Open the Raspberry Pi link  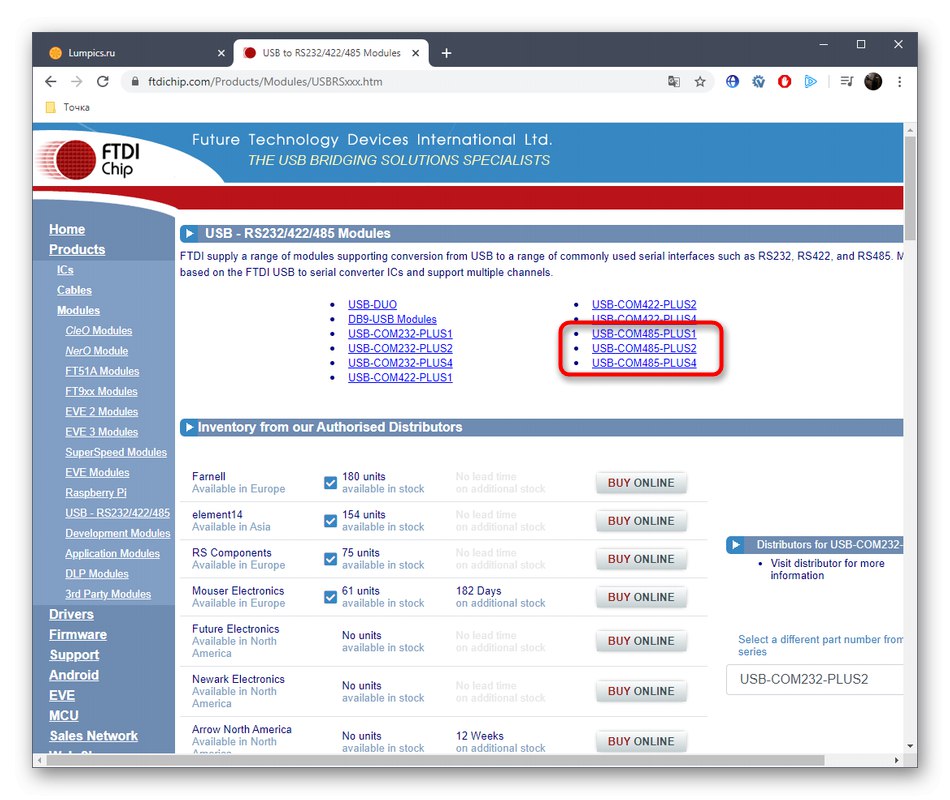coord(96,493)
